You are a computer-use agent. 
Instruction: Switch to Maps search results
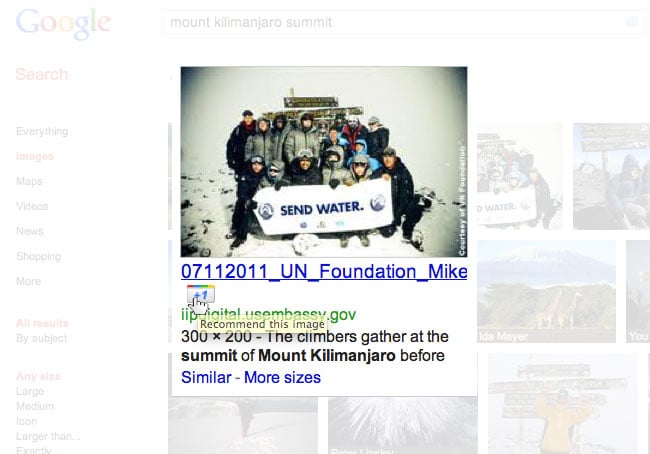pyautogui.click(x=29, y=181)
